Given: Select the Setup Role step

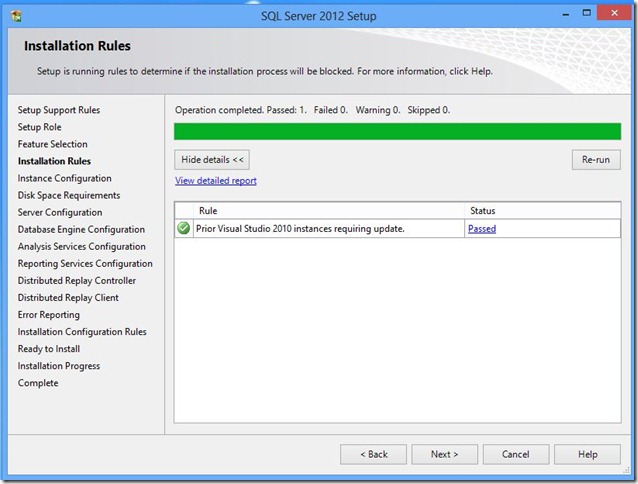Looking at the screenshot, I should [x=39, y=127].
